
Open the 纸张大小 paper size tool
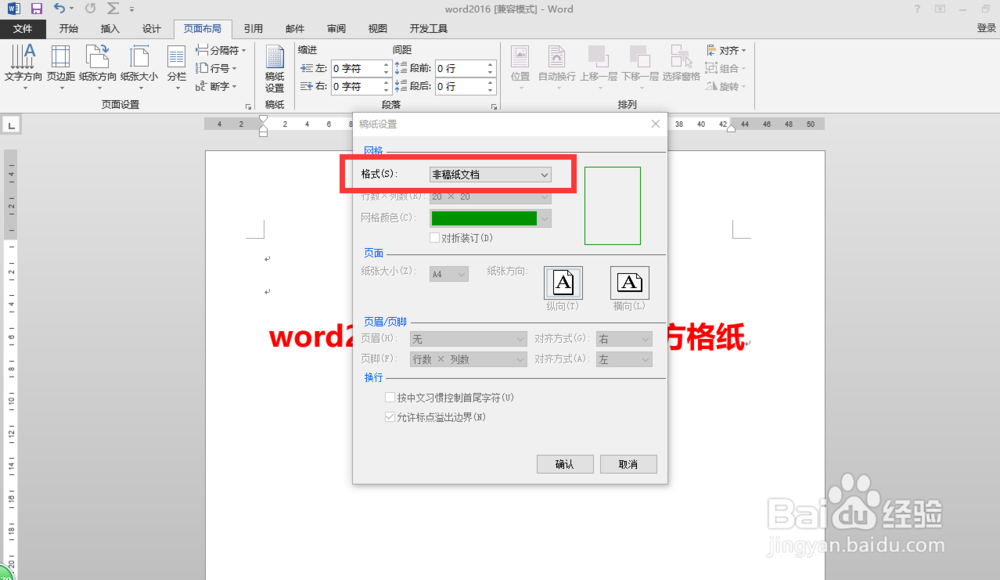[139, 66]
